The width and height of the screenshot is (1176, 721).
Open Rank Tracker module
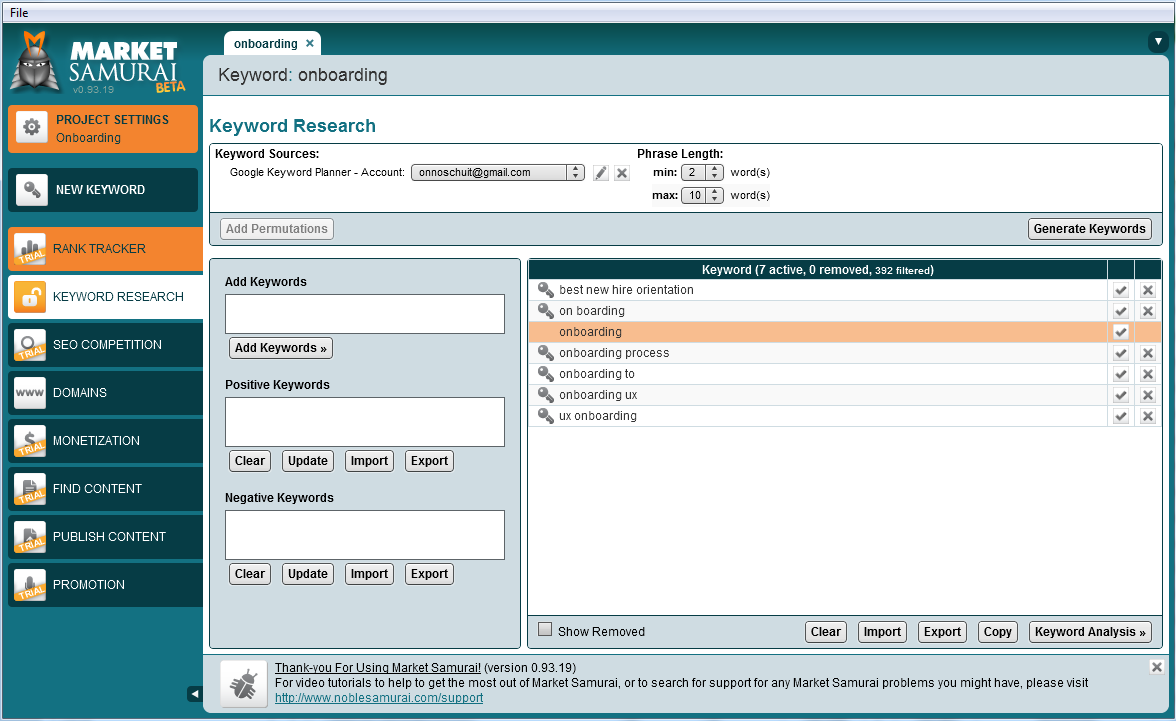coord(105,249)
